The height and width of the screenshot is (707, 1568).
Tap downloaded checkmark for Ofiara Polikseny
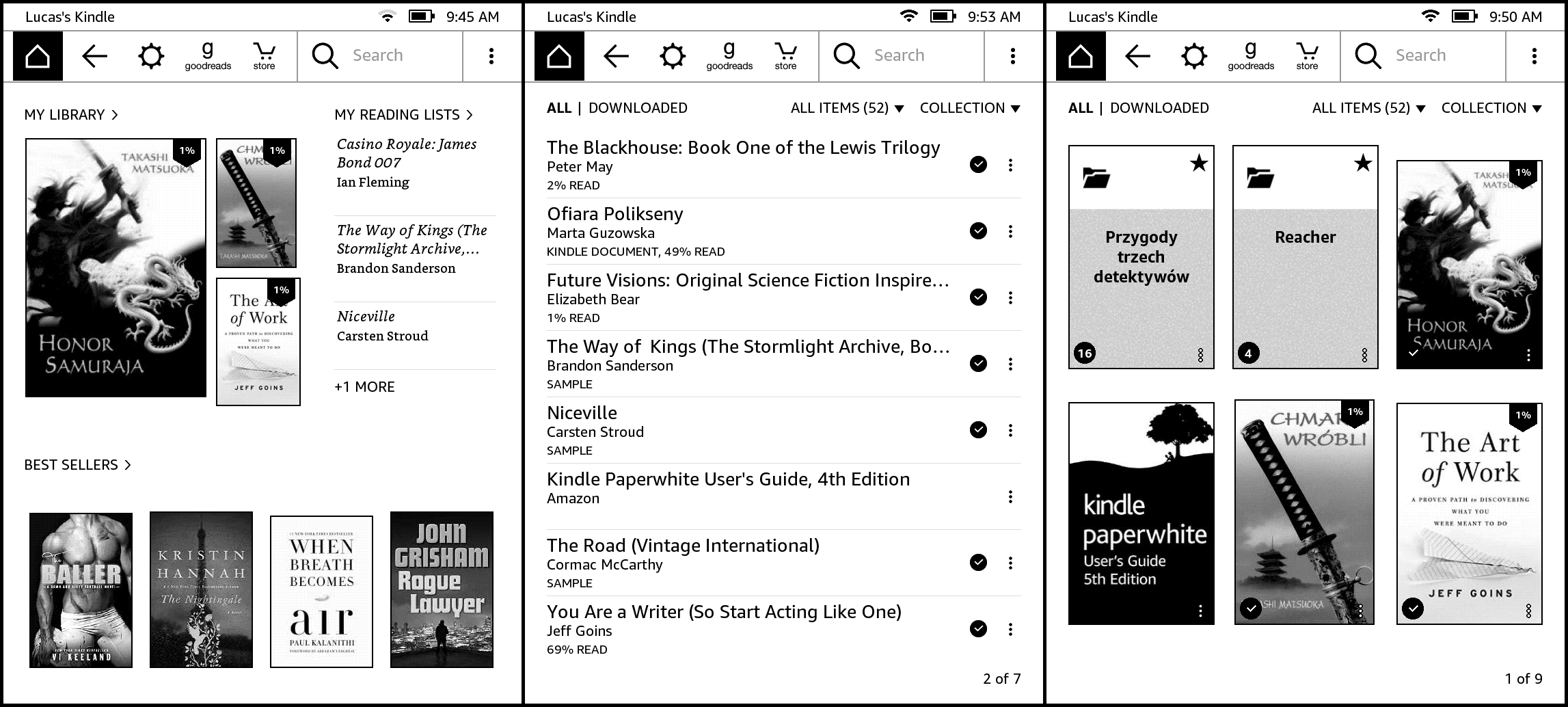tap(978, 231)
